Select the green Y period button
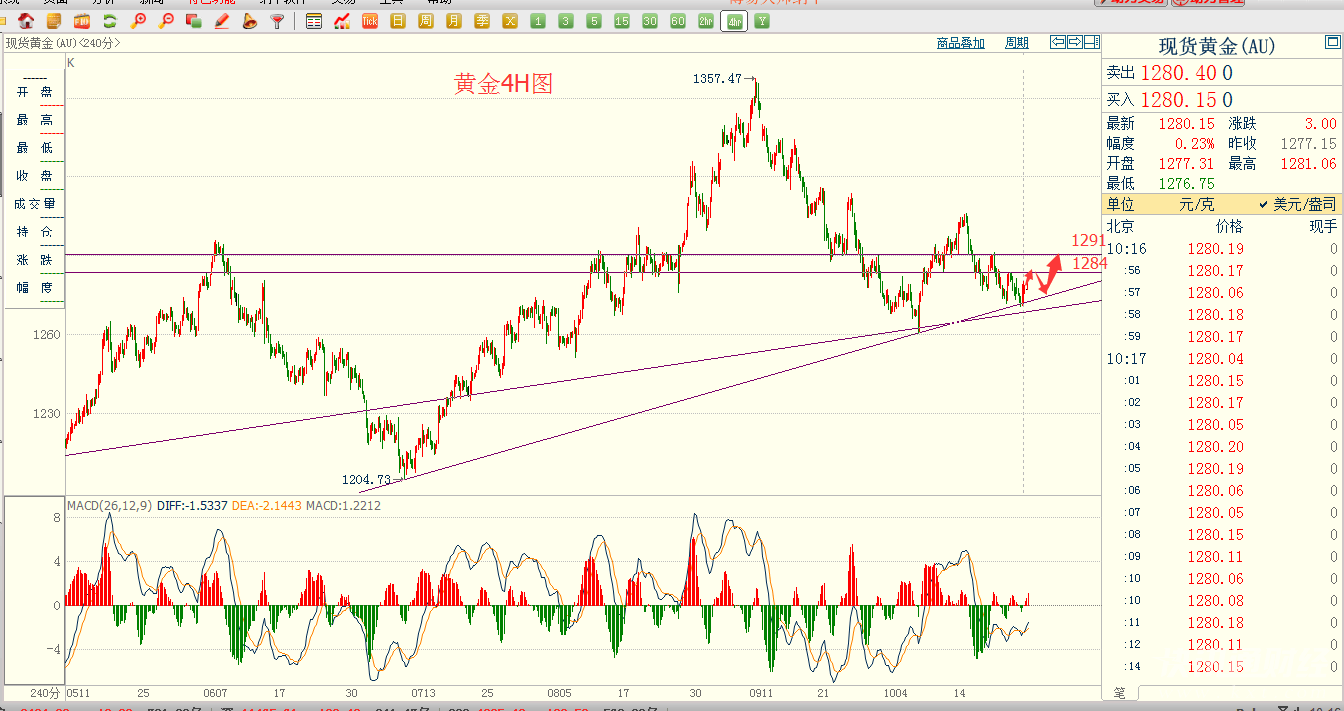1344x711 pixels. point(763,21)
